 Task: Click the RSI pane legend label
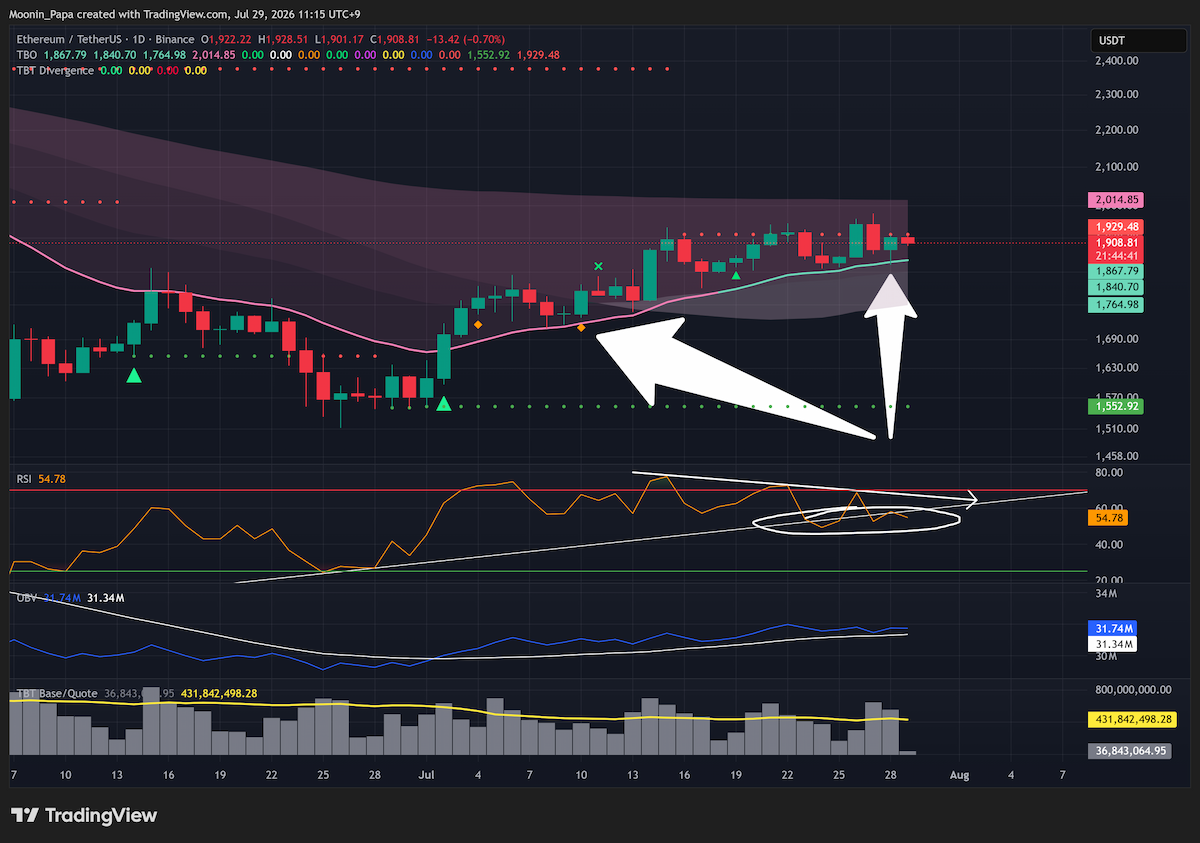click(25, 480)
